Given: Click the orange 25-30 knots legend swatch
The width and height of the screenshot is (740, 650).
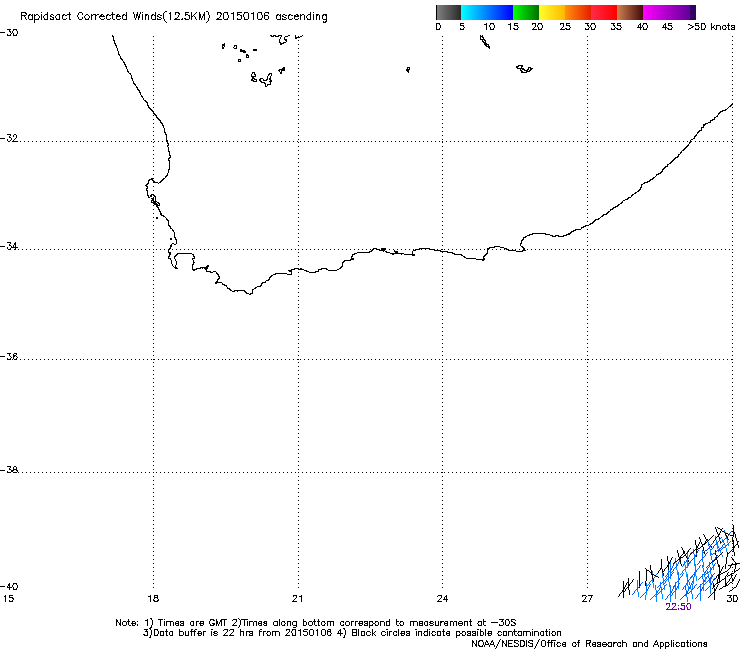Looking at the screenshot, I should (x=578, y=12).
